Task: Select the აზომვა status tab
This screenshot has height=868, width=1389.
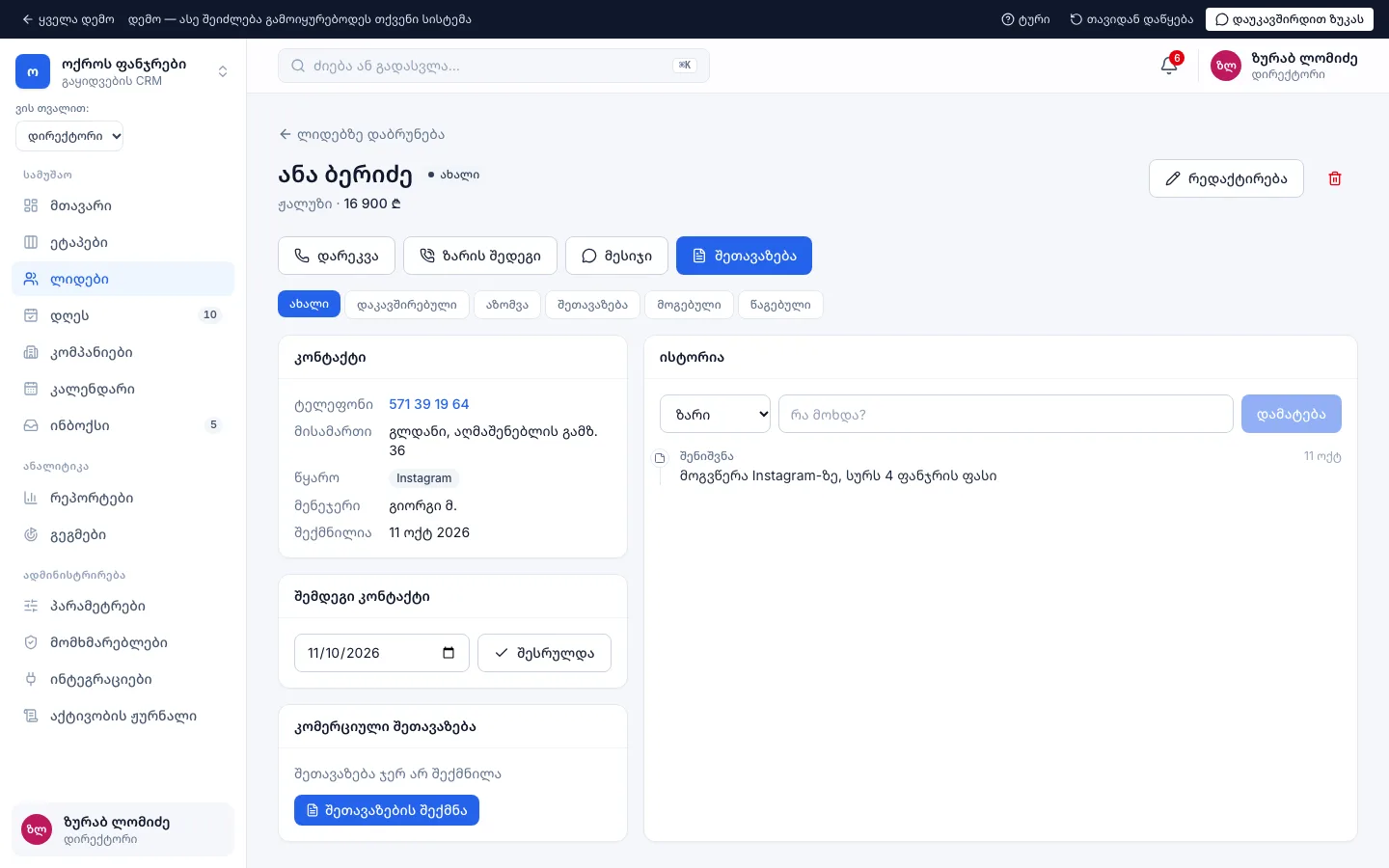Action: [x=507, y=305]
